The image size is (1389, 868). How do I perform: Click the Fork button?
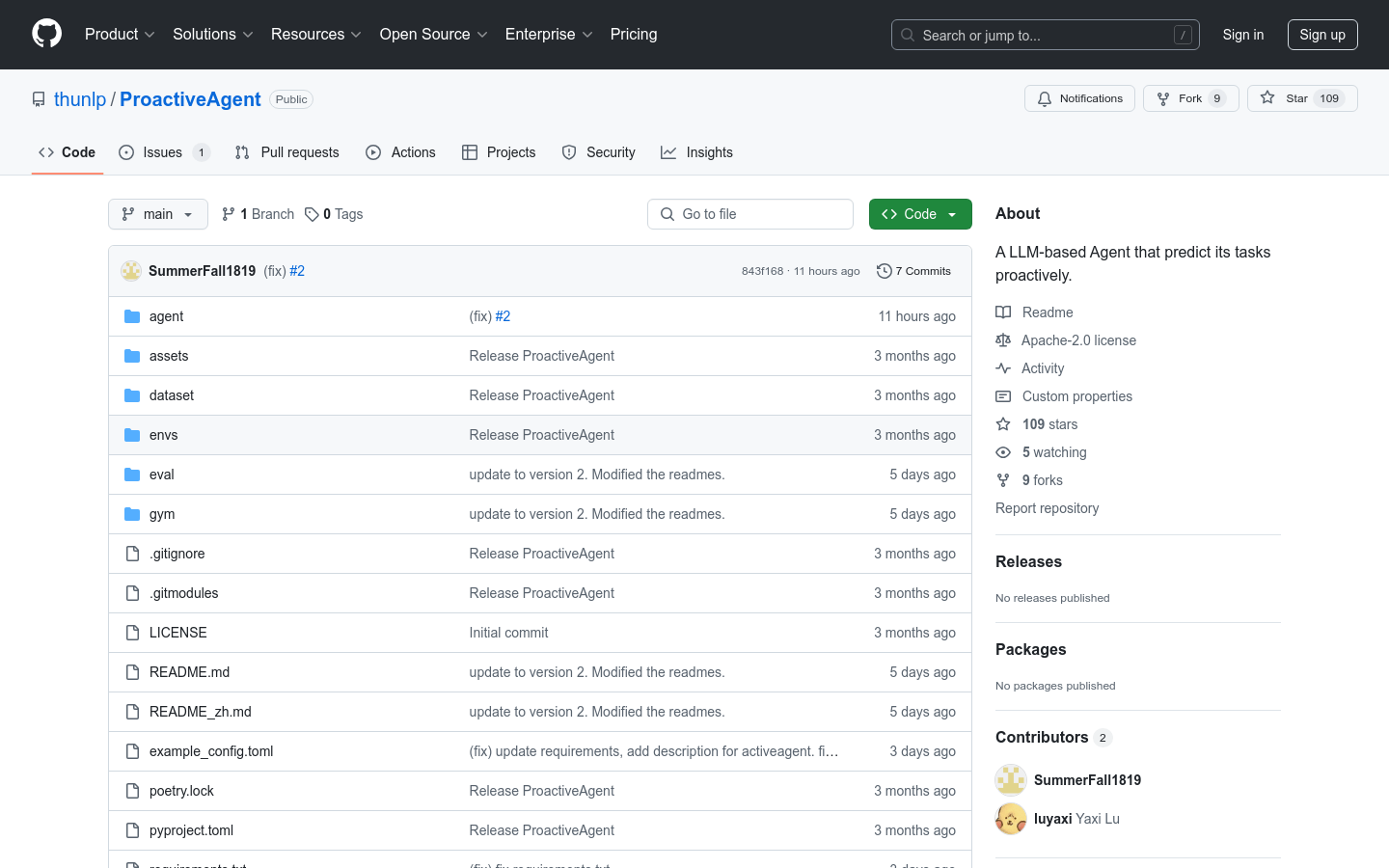(x=1190, y=98)
